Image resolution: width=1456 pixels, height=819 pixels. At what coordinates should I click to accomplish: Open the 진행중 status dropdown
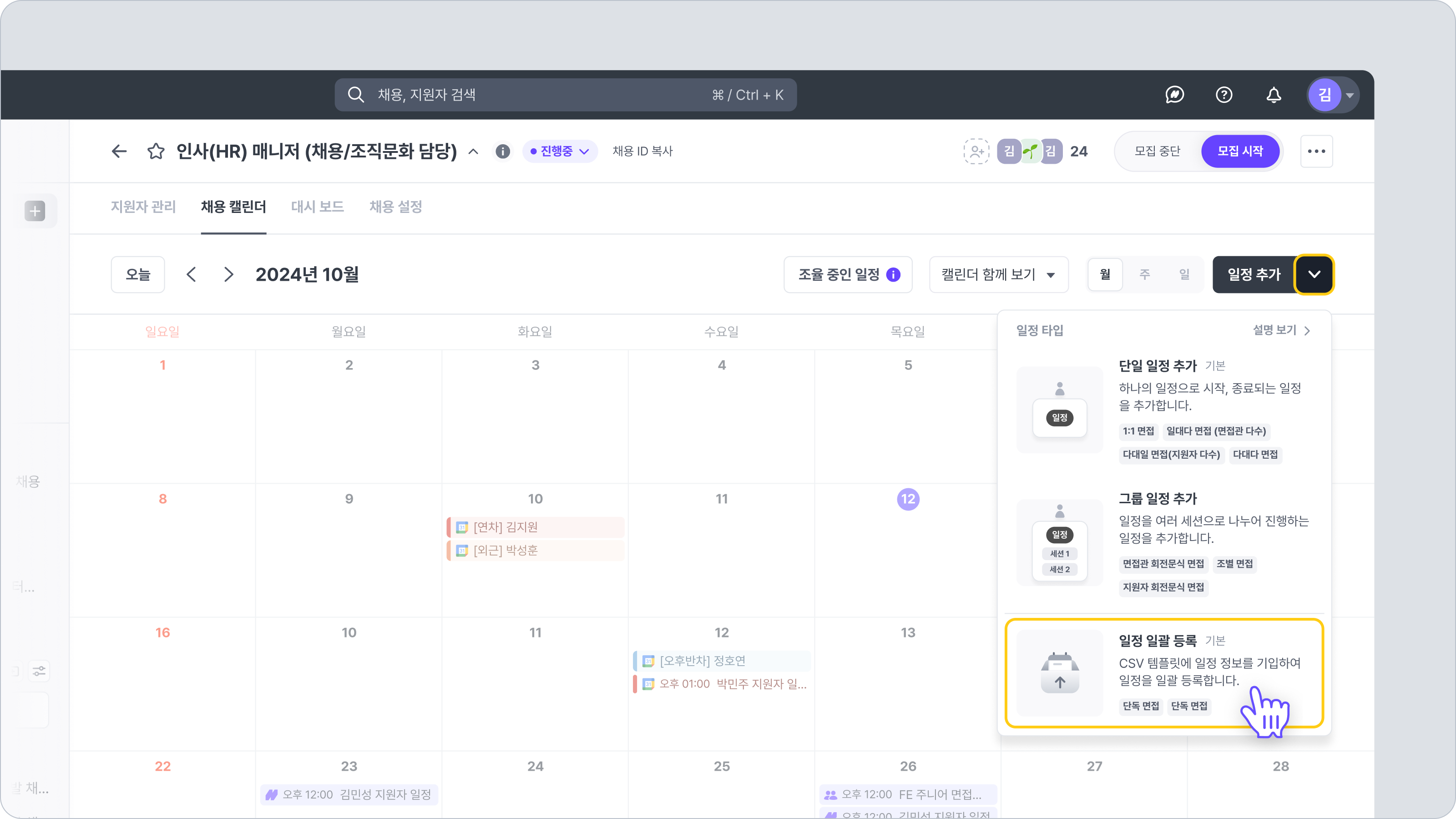click(560, 151)
